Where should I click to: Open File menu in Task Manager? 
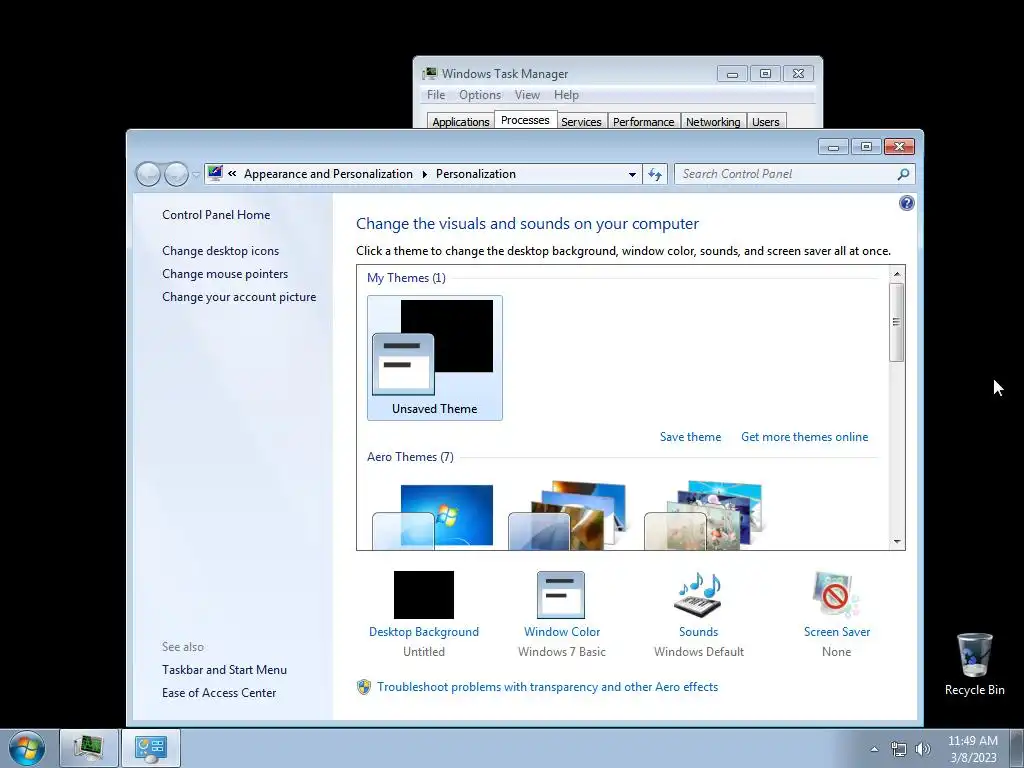pos(436,95)
